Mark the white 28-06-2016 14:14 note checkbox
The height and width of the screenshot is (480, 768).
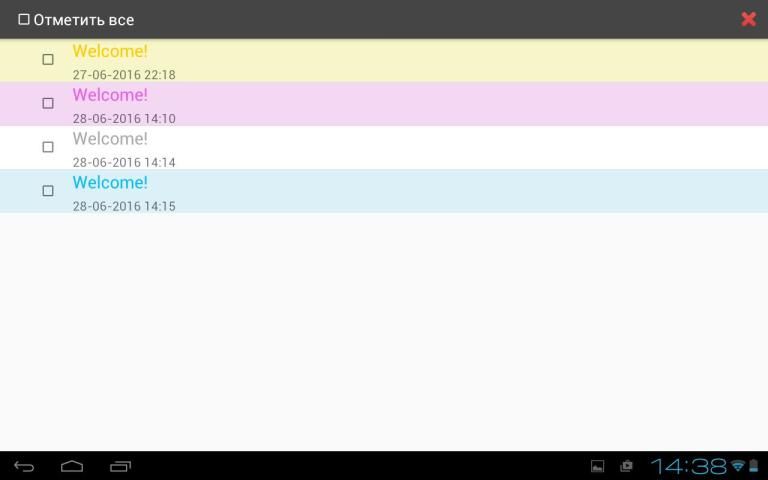click(x=48, y=147)
